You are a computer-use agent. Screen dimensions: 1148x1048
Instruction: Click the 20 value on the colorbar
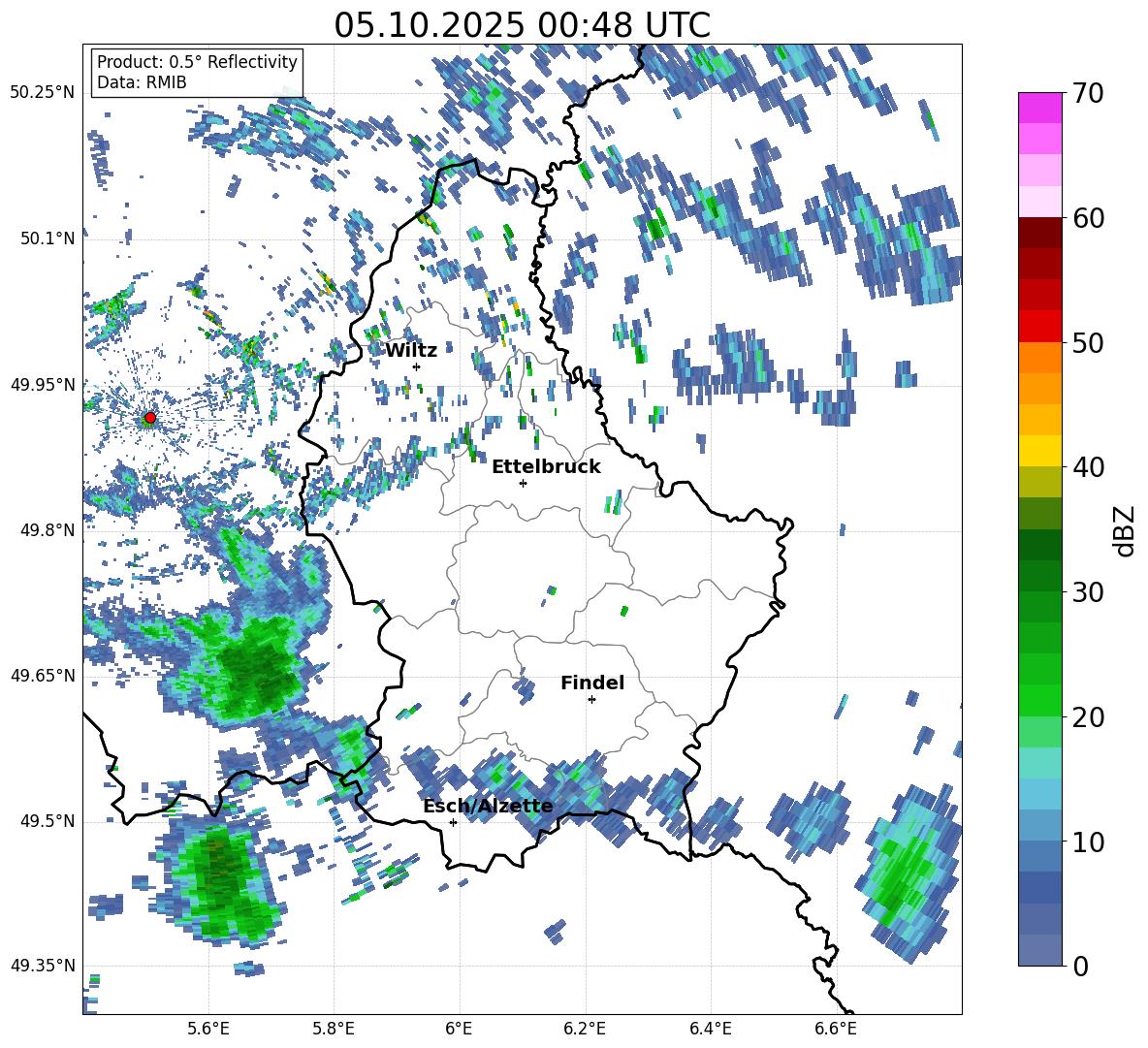1087,717
